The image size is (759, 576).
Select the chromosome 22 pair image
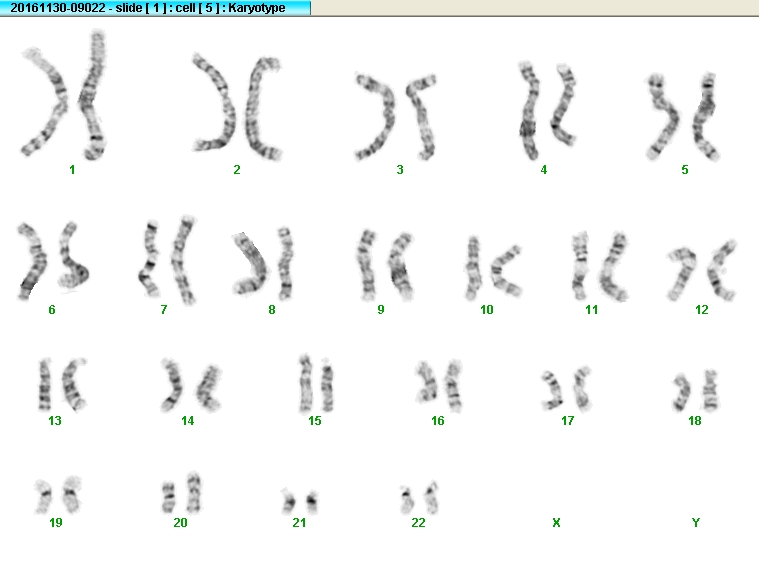pos(419,498)
